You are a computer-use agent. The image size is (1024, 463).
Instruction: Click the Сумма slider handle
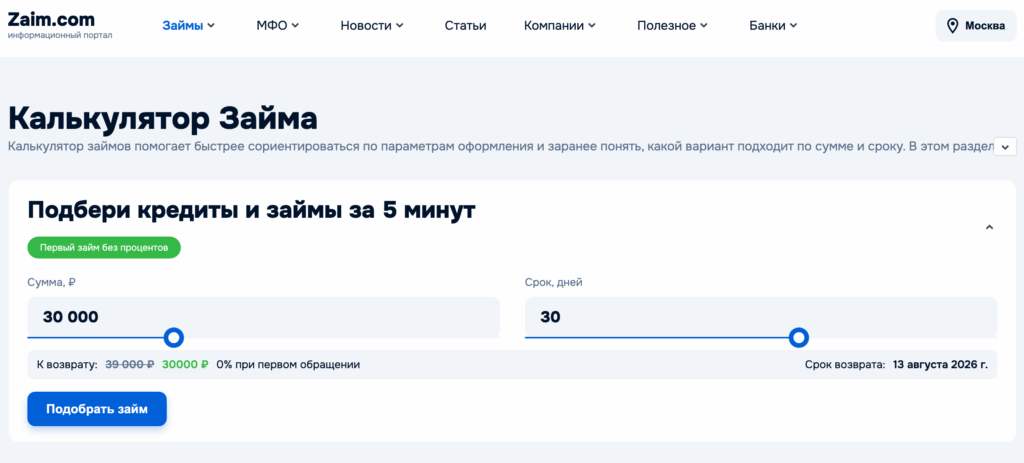pyautogui.click(x=173, y=338)
